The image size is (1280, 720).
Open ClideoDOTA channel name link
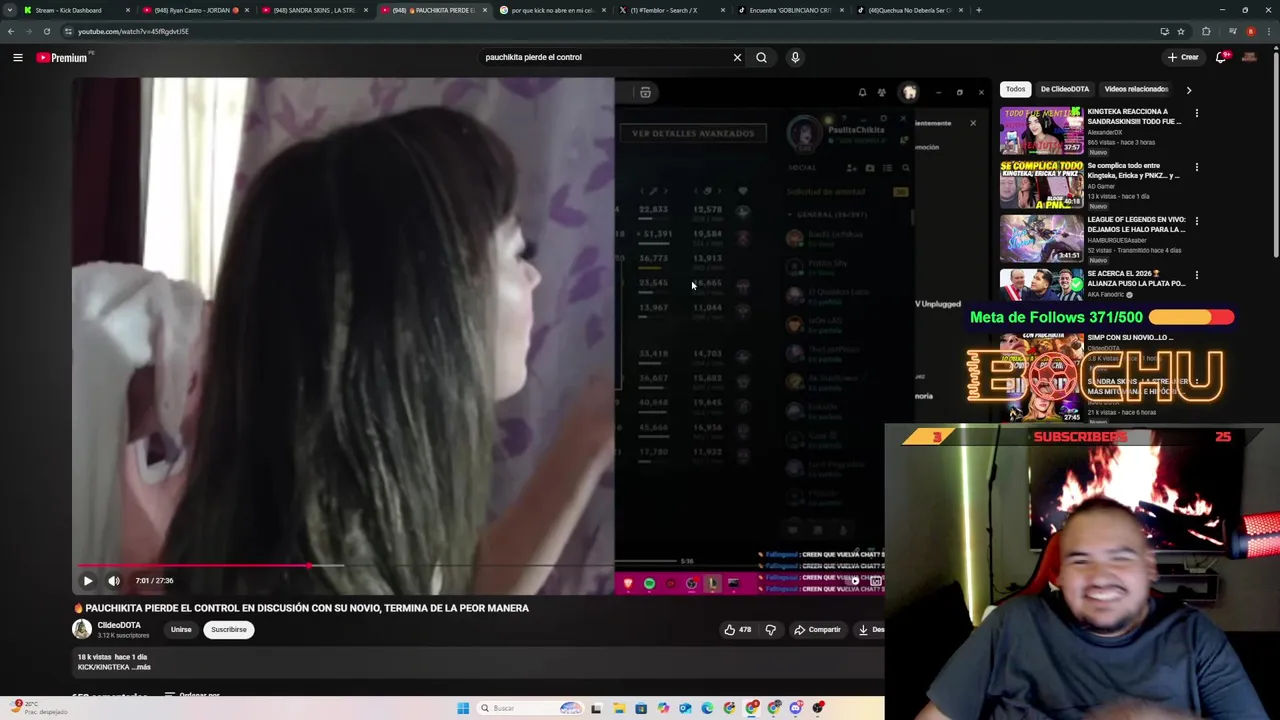(x=119, y=625)
